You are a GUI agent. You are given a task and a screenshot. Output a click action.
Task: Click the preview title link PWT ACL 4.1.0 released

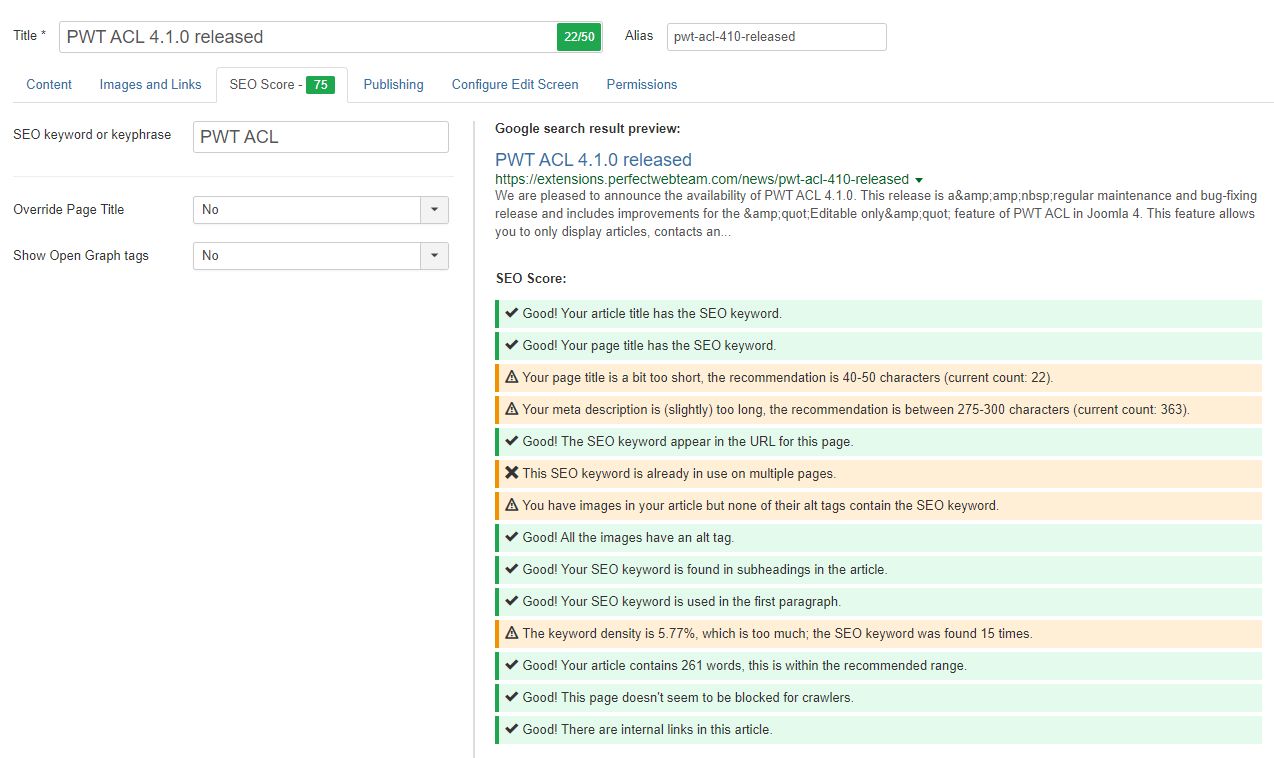593,160
